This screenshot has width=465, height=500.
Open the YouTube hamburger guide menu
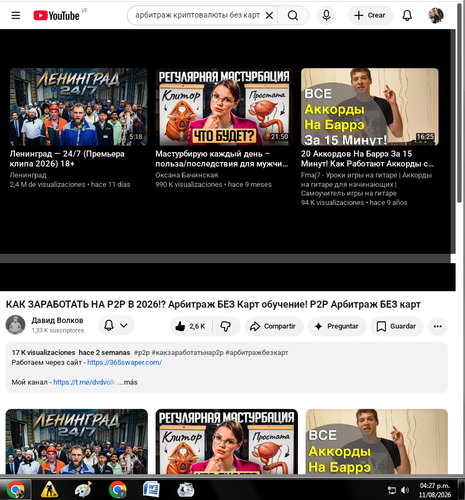(16, 15)
